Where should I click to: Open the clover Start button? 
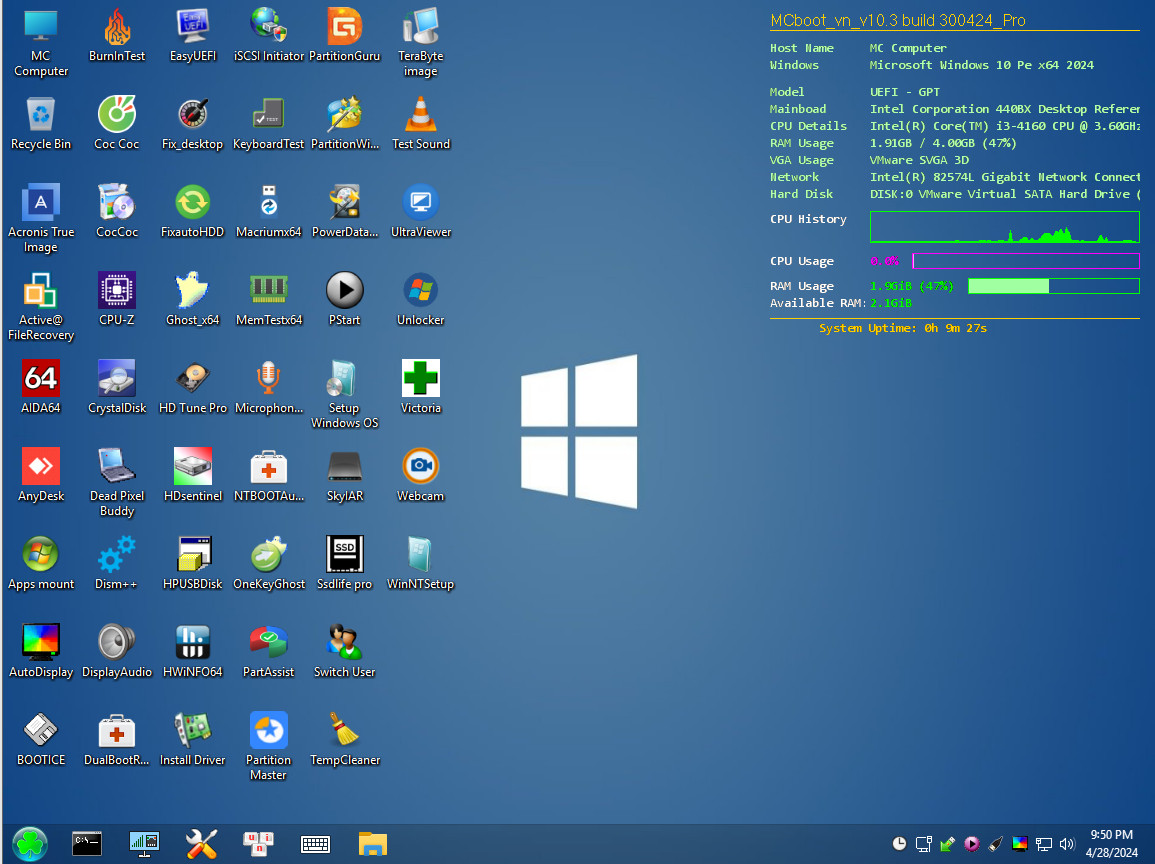[30, 844]
